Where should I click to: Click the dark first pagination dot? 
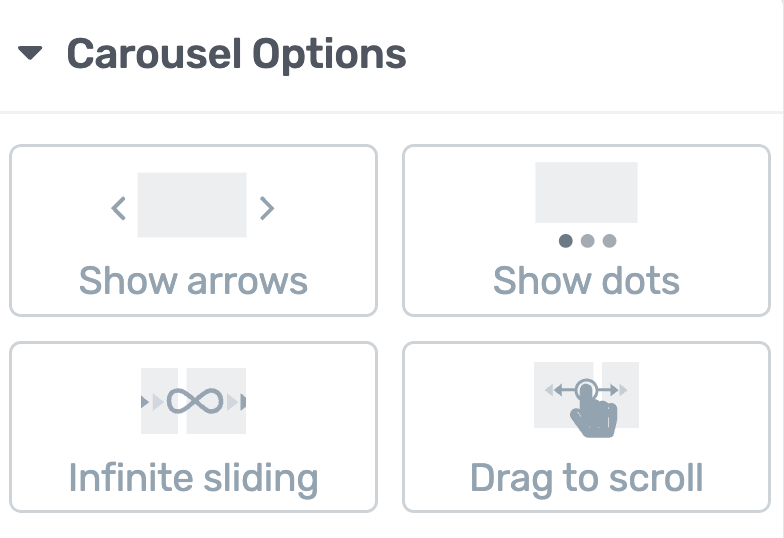tap(566, 241)
